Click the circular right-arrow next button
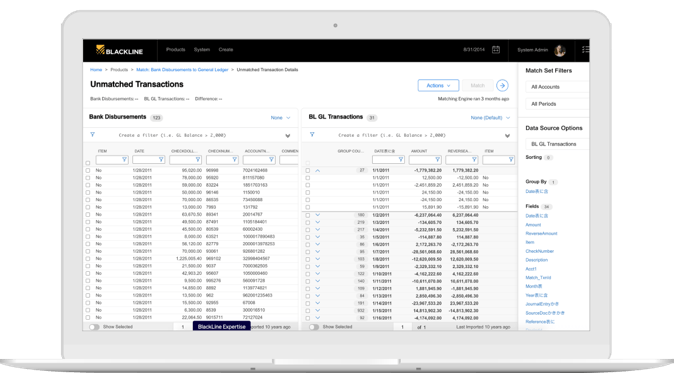This screenshot has height=385, width=674. 502,86
